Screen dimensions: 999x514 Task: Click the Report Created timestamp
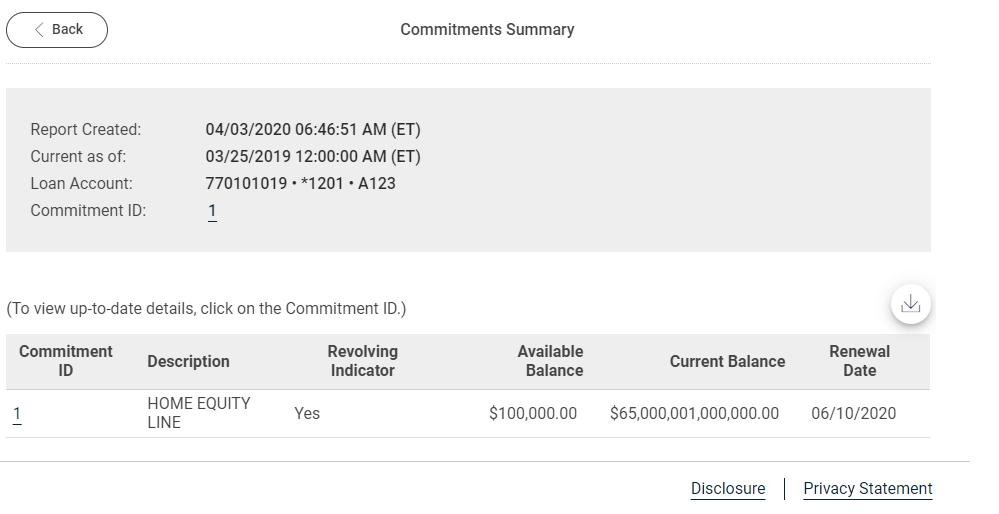click(312, 130)
